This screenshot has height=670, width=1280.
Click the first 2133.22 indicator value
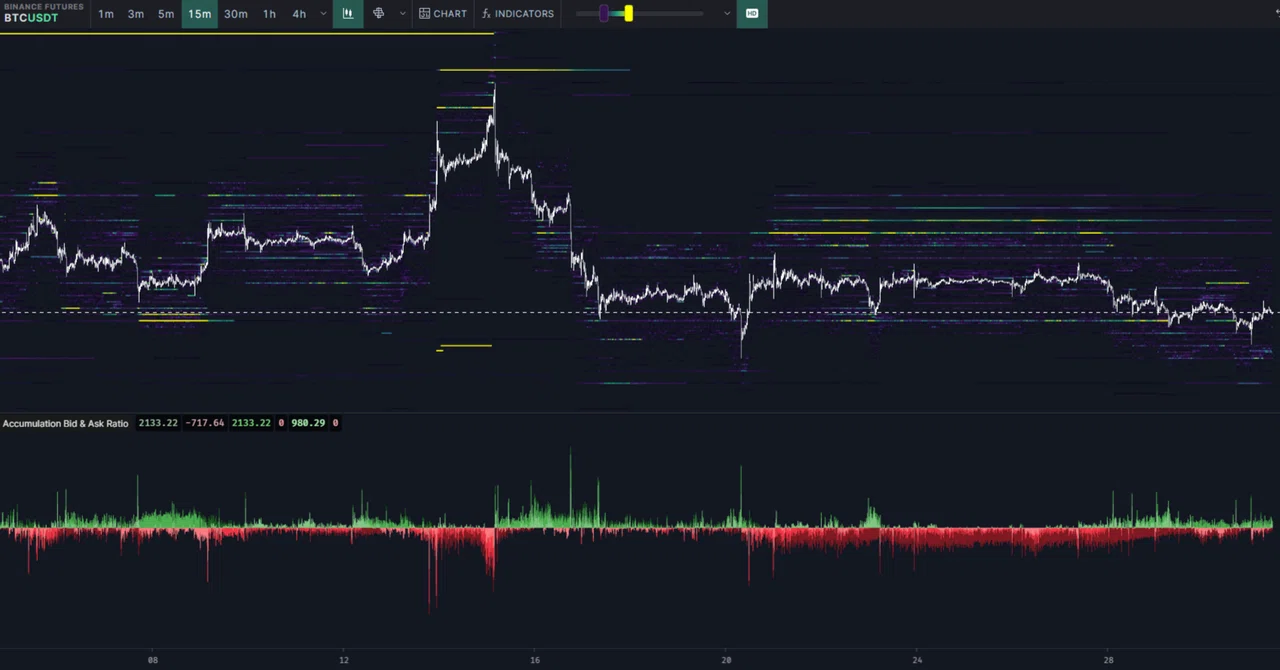pos(158,424)
